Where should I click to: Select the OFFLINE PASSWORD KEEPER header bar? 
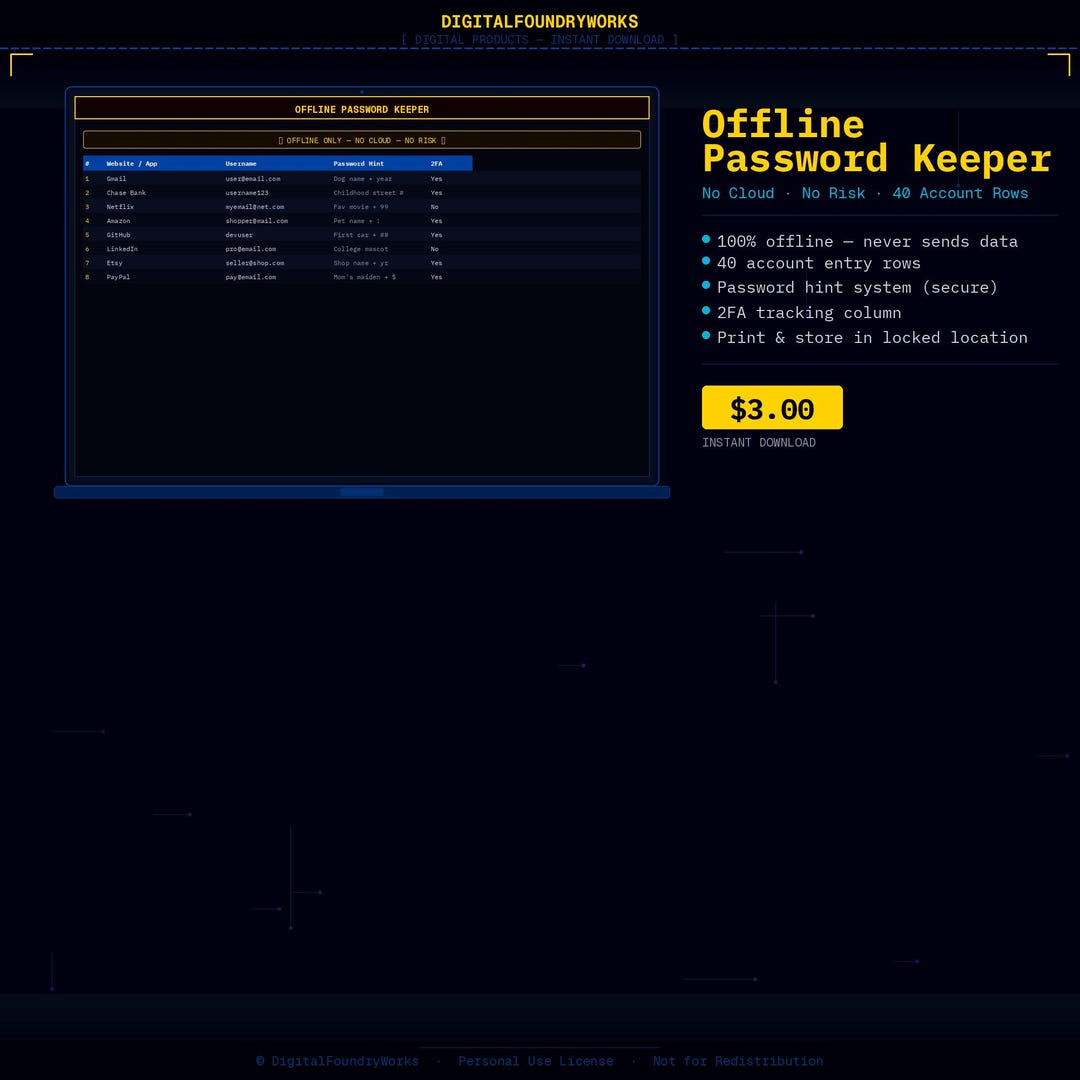362,109
